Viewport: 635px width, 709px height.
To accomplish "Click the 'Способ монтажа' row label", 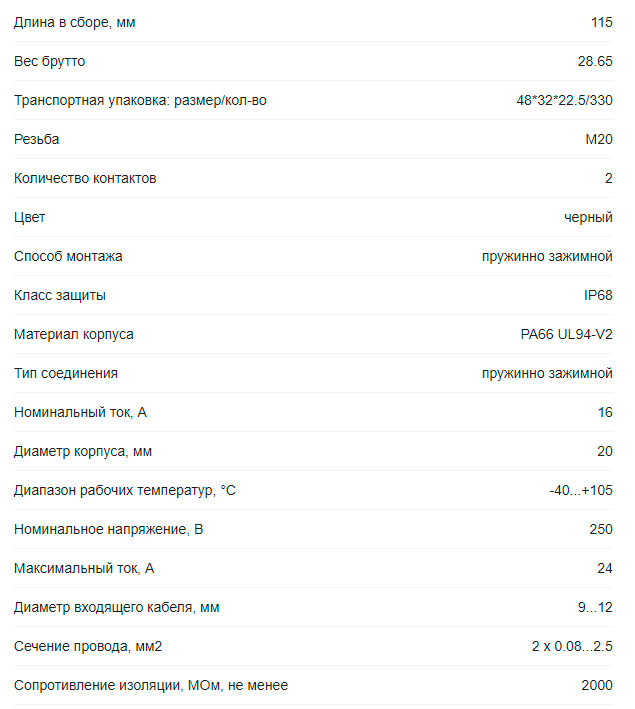I will coord(68,257).
